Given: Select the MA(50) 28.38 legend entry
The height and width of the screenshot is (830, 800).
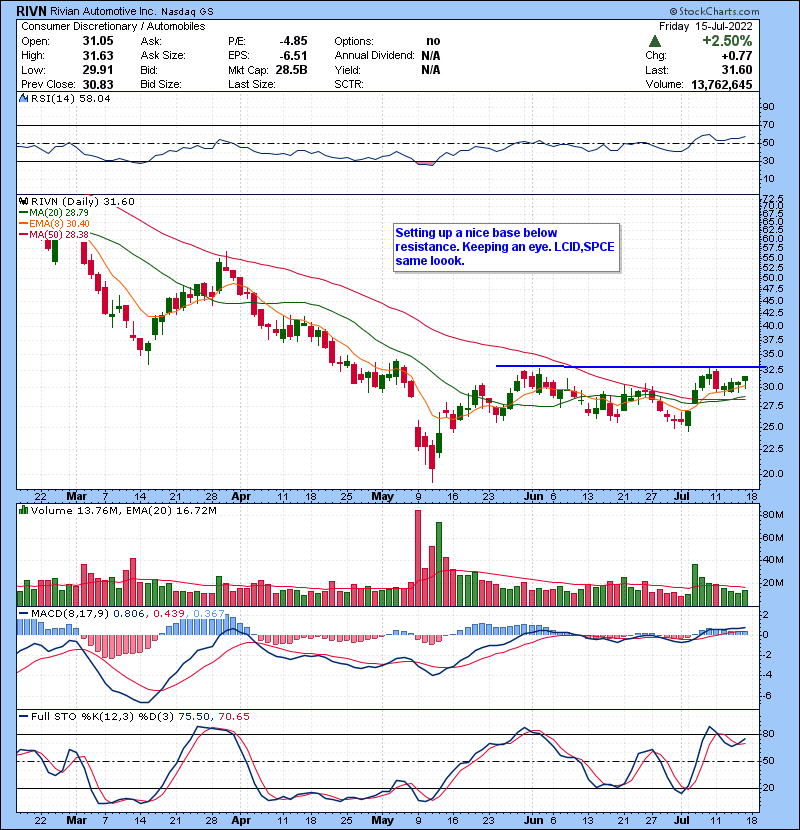Looking at the screenshot, I should [53, 234].
